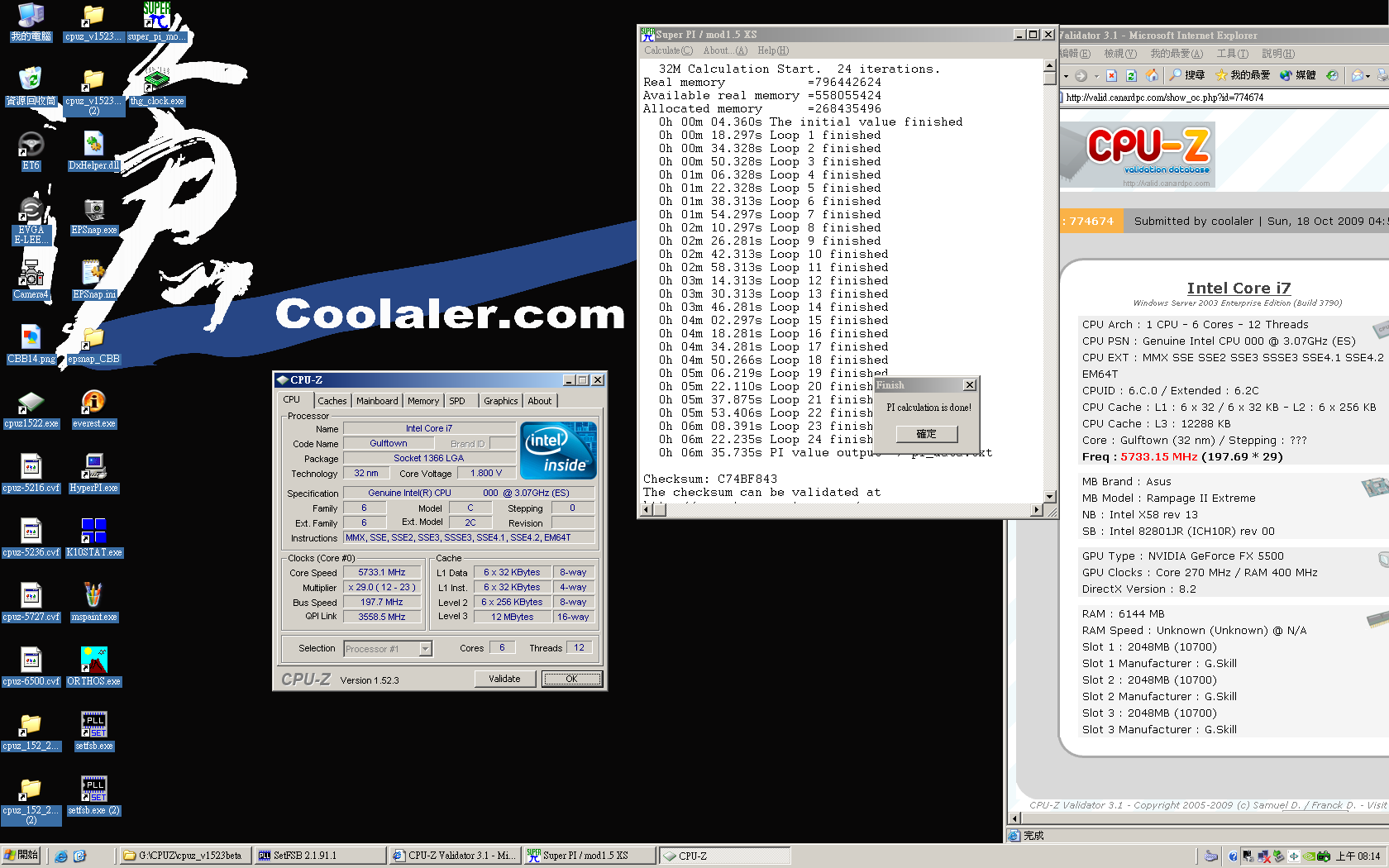Viewport: 1389px width, 868px height.
Task: Select the super_pi_mod desktop icon
Action: (157, 21)
